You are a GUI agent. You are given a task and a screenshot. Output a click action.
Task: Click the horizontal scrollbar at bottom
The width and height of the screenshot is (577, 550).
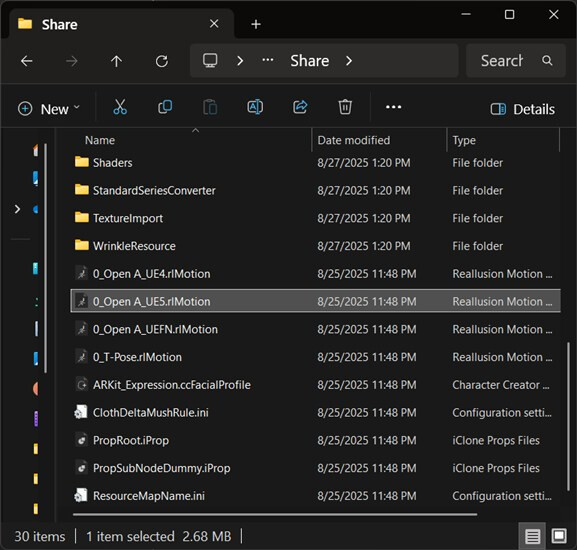click(x=275, y=514)
